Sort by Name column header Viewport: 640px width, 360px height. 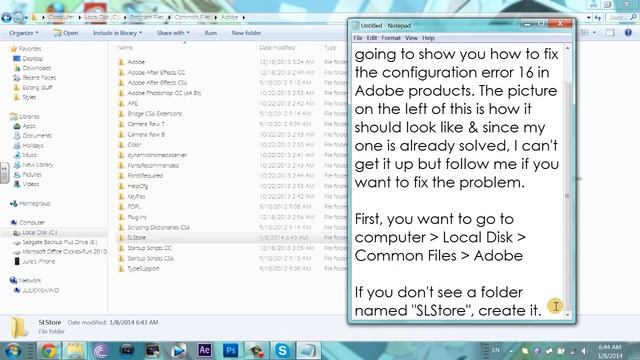click(x=125, y=48)
